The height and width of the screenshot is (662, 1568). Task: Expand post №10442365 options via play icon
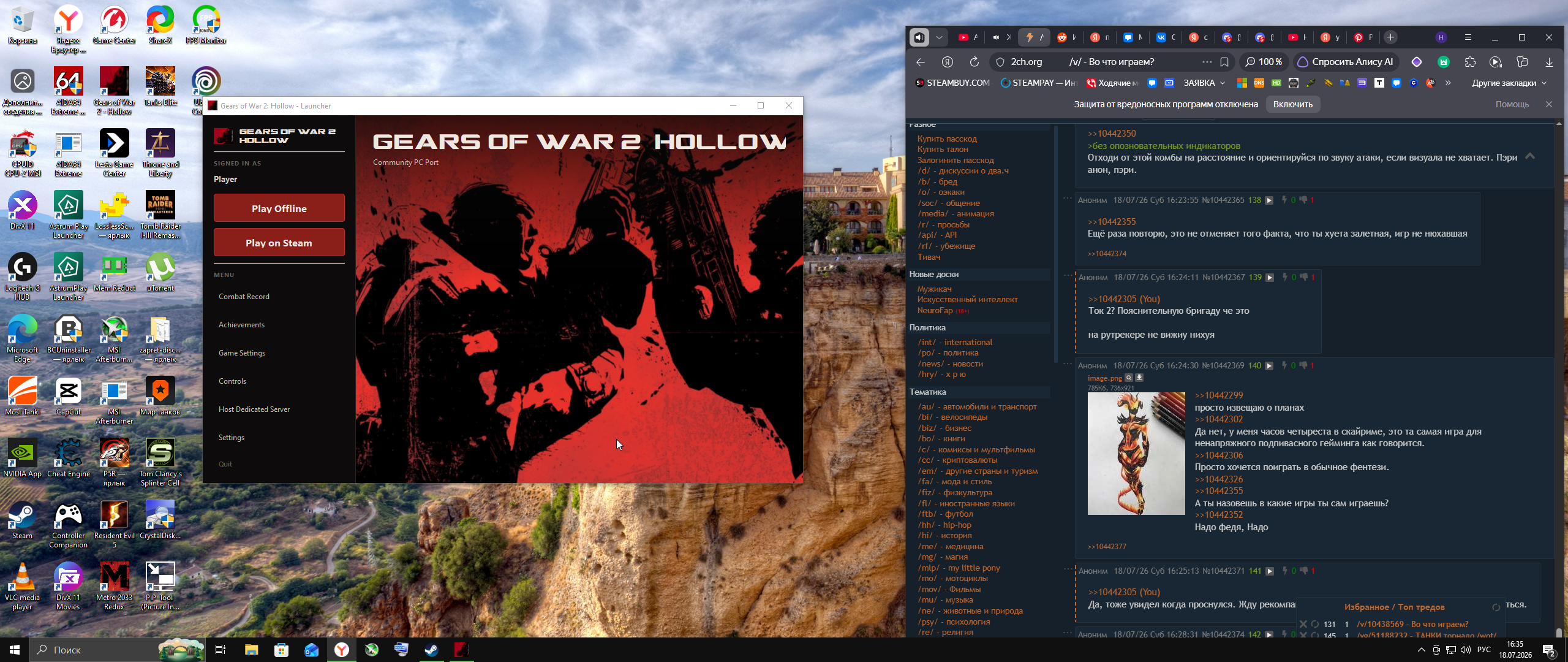tap(1269, 200)
